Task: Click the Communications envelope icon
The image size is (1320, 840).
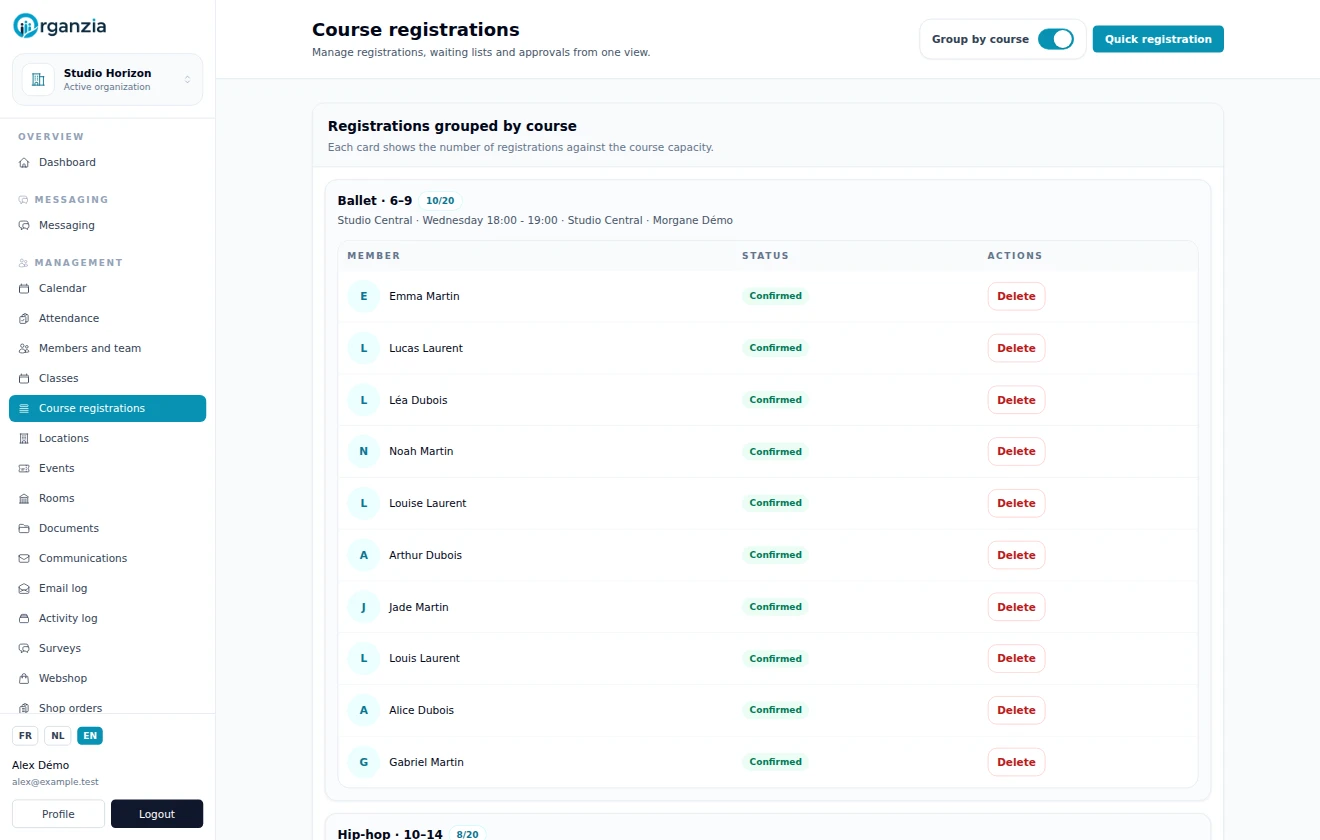Action: pyautogui.click(x=24, y=558)
